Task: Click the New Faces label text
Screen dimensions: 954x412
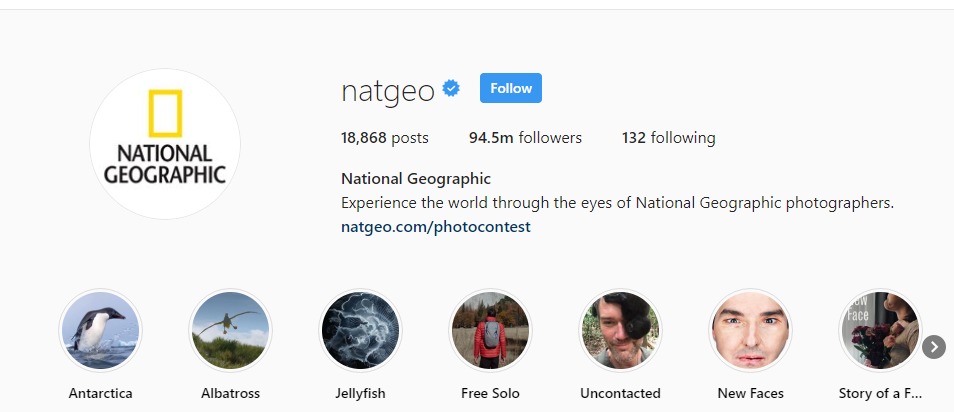Action: pyautogui.click(x=750, y=393)
